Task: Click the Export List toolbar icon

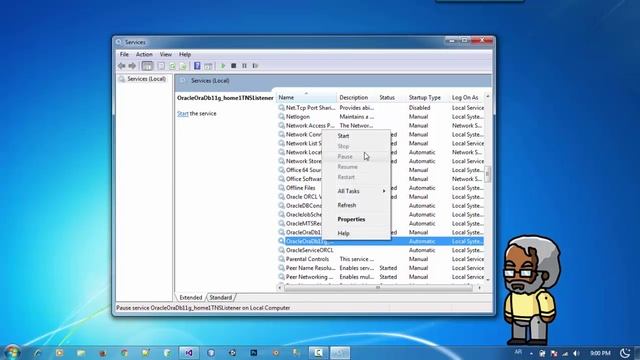Action: click(183, 66)
